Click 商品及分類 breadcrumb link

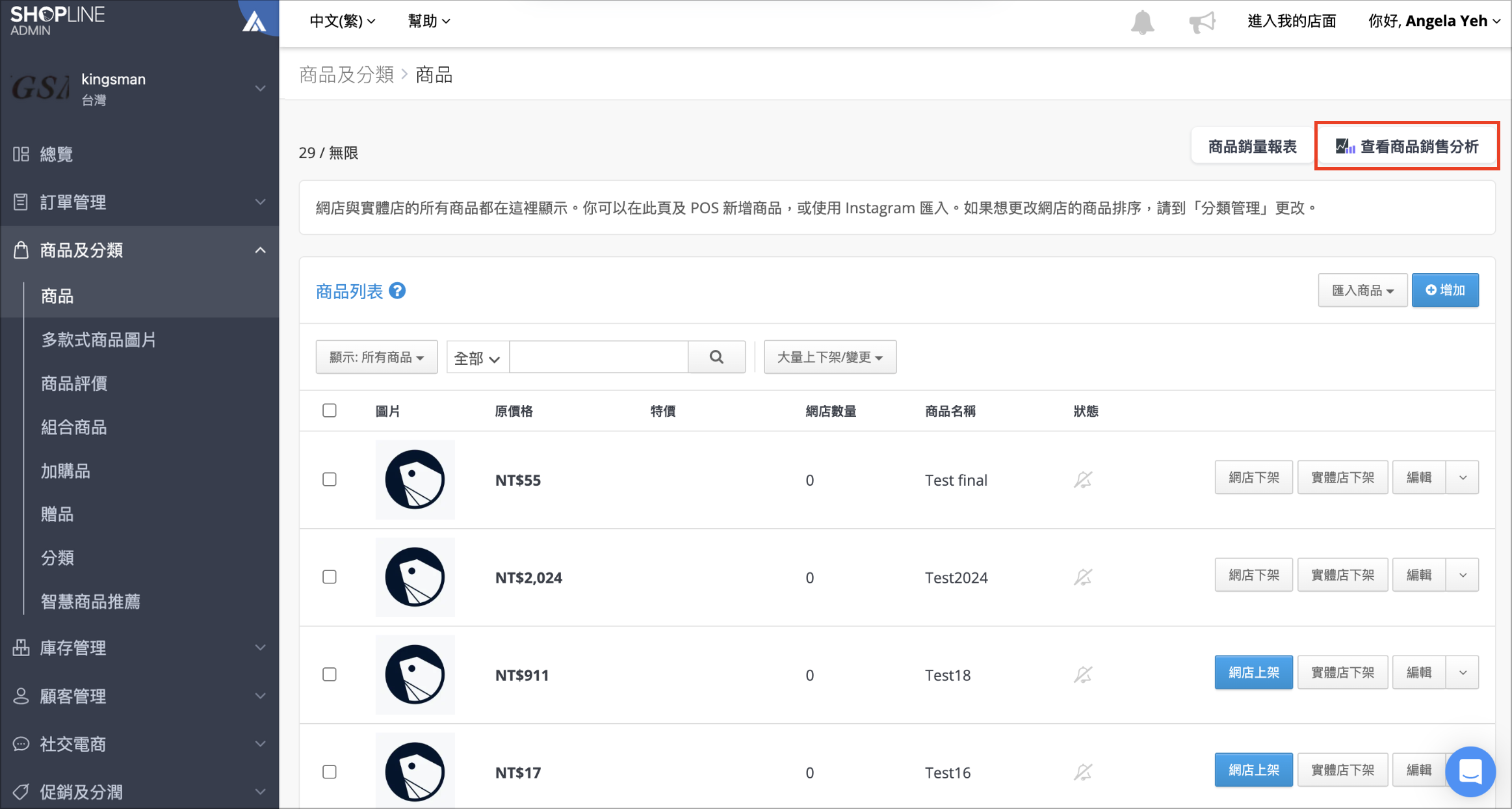[346, 75]
